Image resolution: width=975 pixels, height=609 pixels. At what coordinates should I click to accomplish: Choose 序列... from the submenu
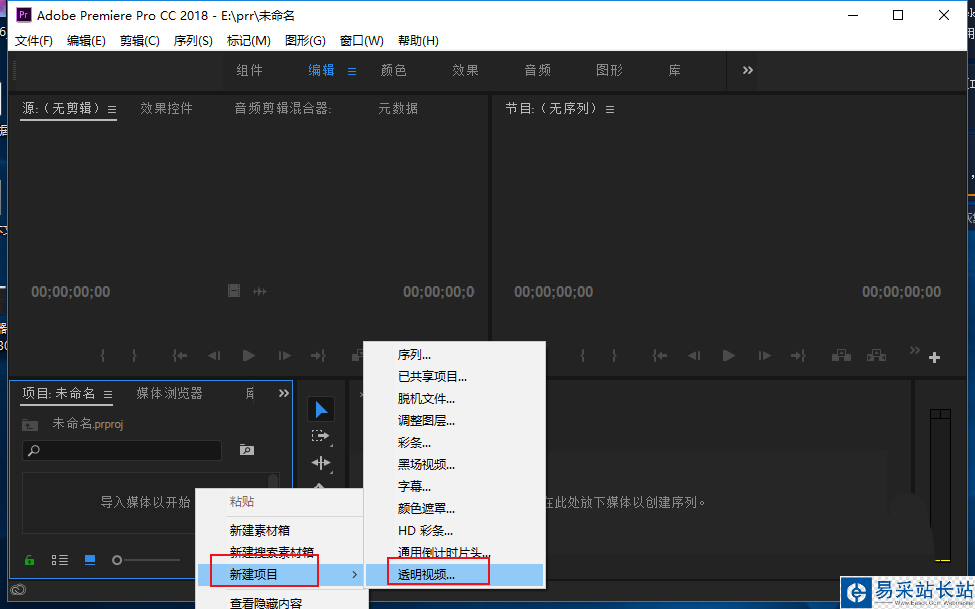coord(455,355)
